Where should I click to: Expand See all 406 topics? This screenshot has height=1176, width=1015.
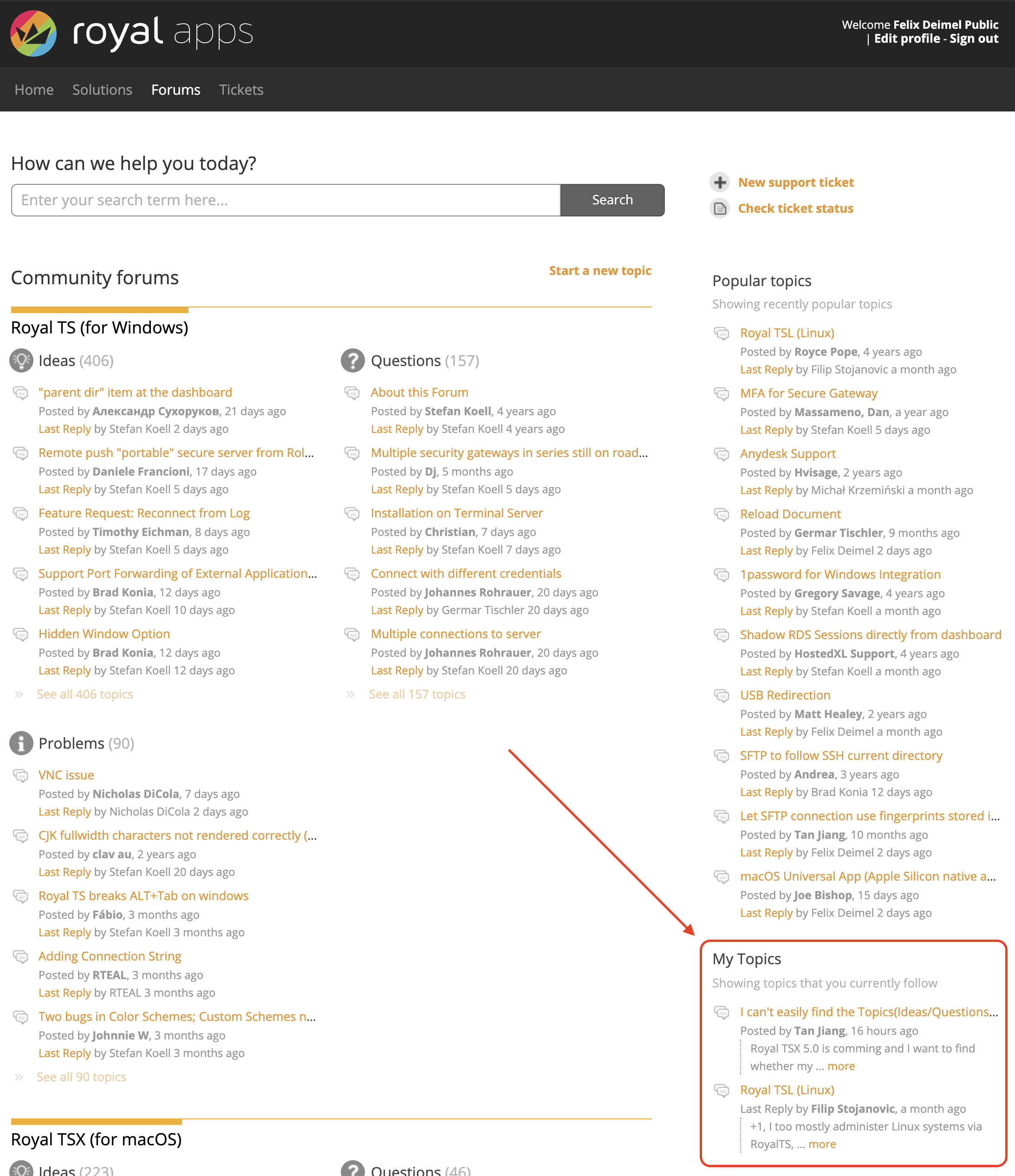coord(85,694)
